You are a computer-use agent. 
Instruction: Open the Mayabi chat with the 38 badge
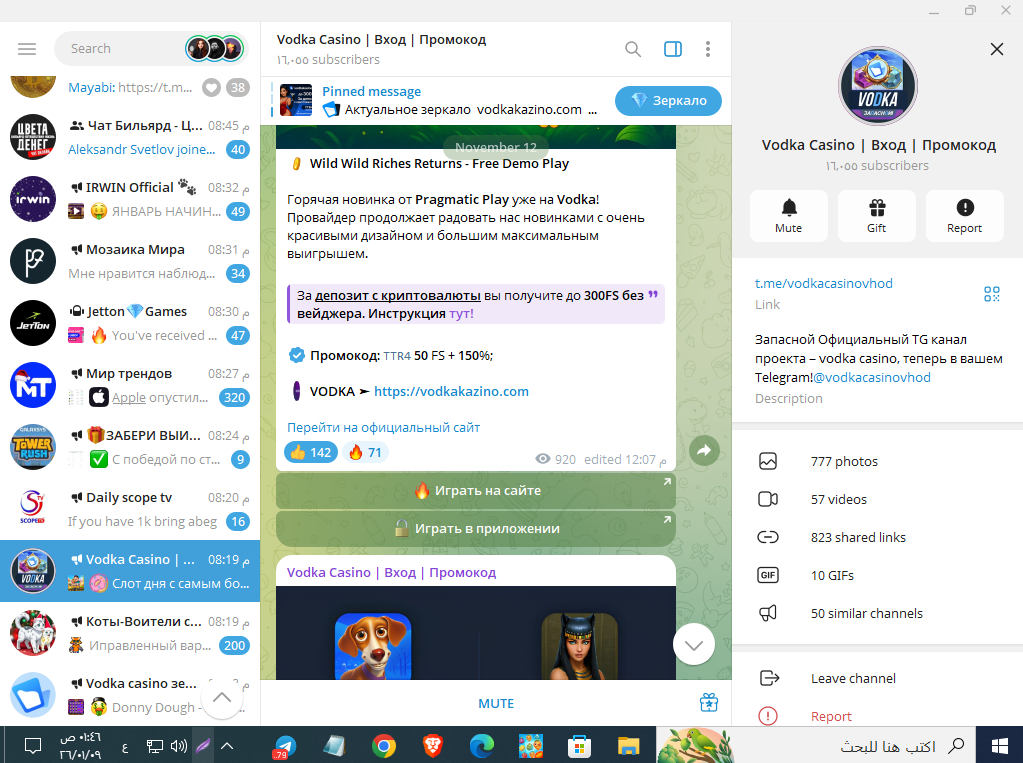click(130, 87)
